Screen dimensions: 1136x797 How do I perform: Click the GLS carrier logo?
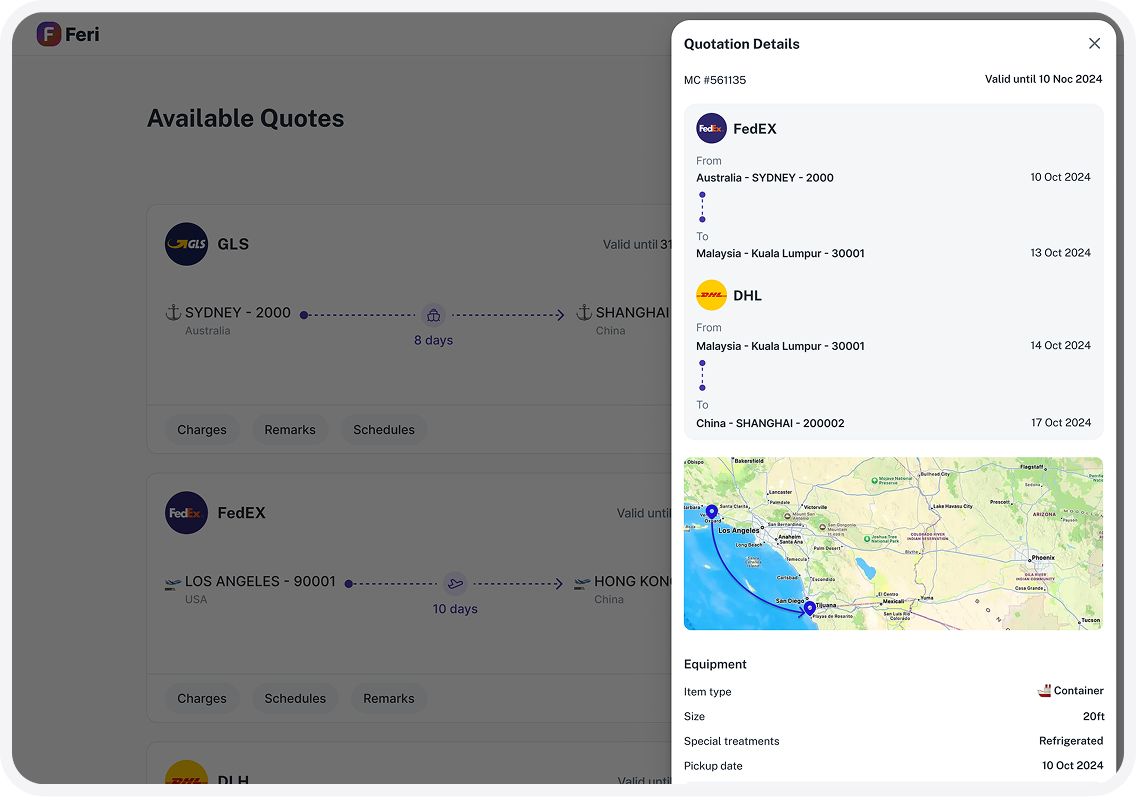click(x=186, y=244)
